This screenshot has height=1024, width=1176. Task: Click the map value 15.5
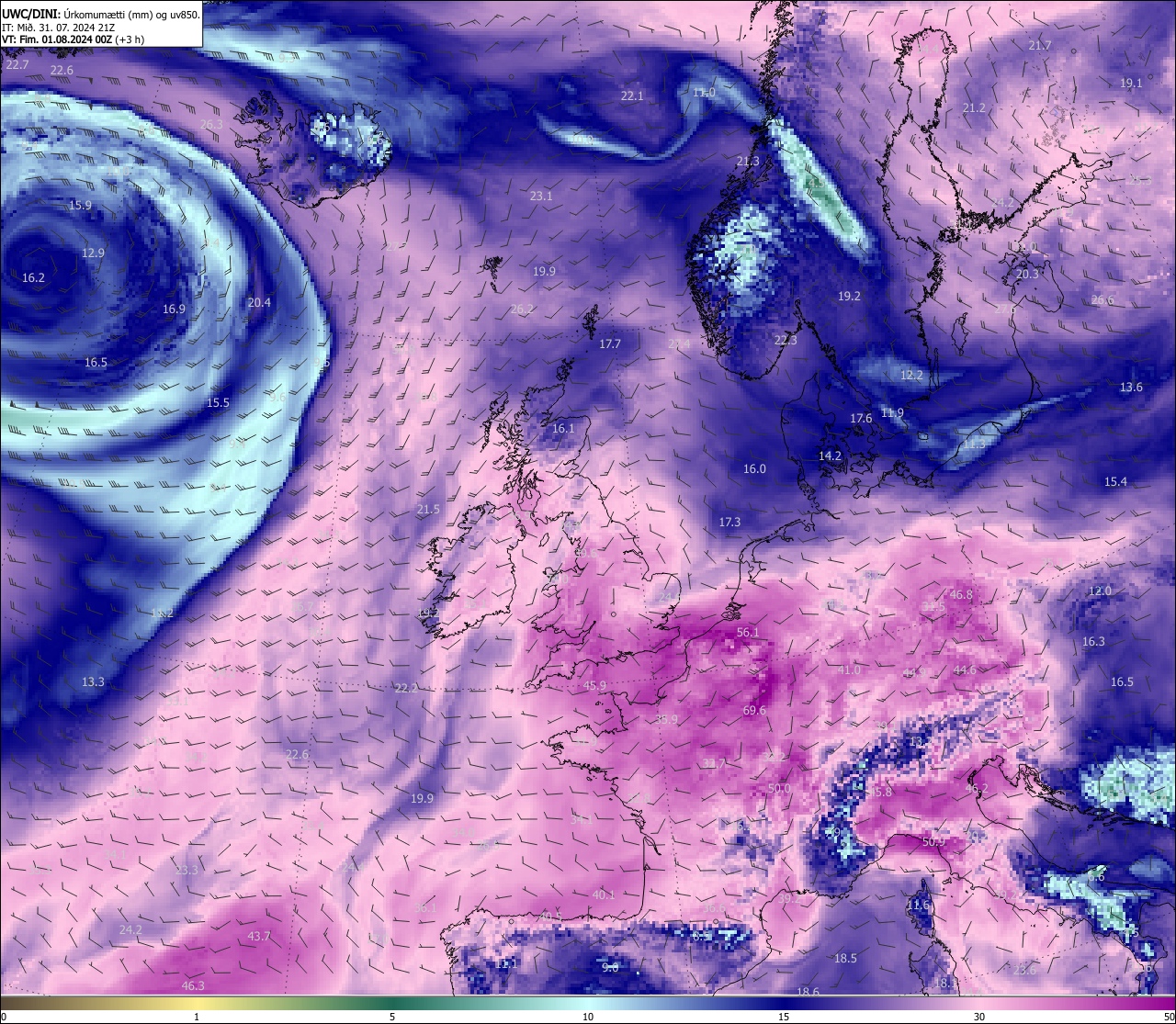pyautogui.click(x=218, y=402)
